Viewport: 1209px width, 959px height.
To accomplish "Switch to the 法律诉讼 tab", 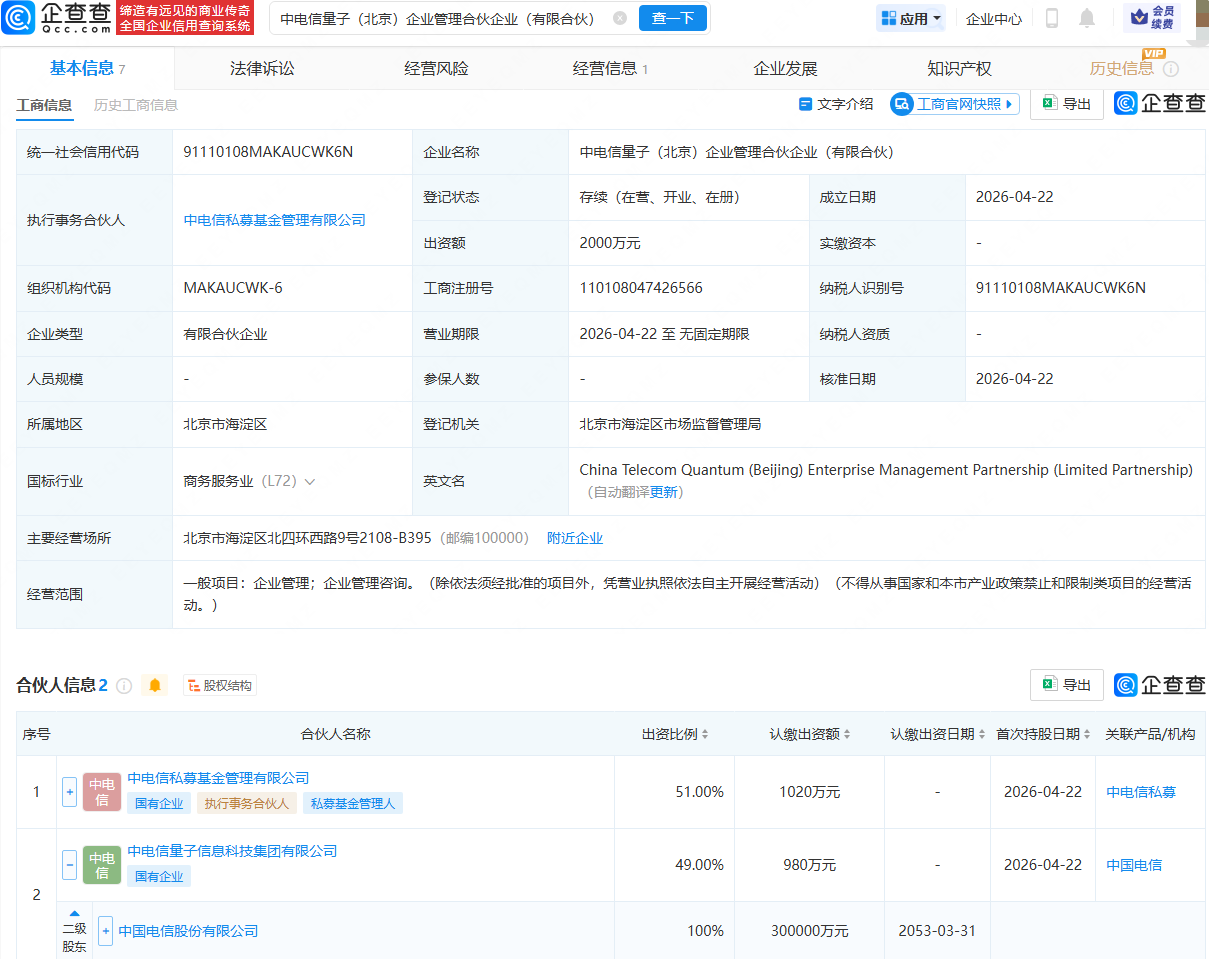I will (262, 69).
